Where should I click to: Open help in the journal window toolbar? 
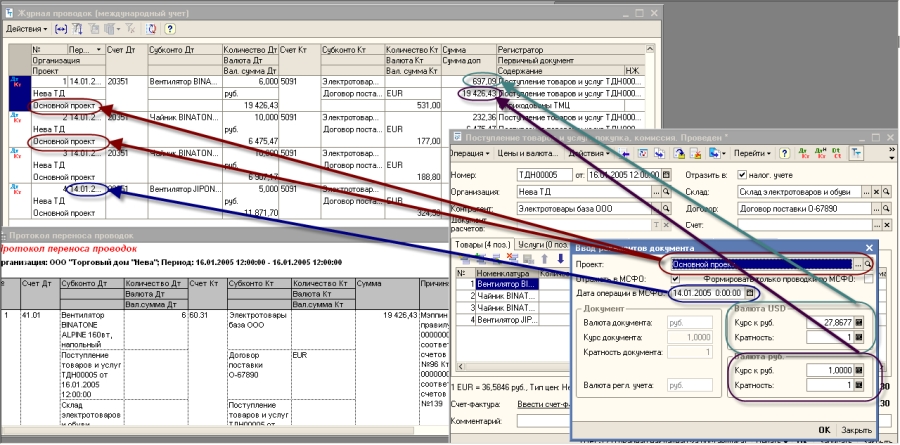point(170,28)
